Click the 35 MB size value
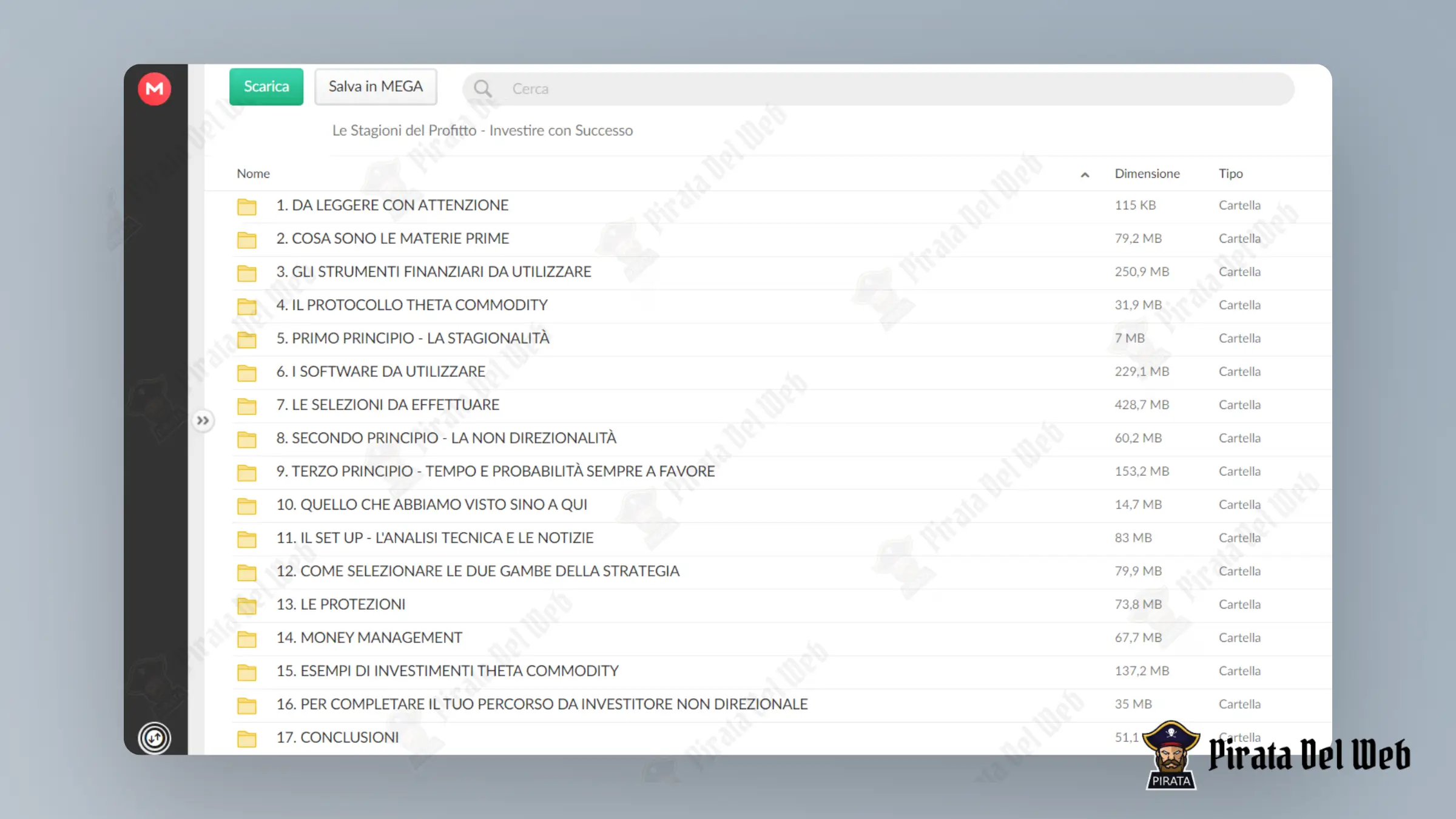The image size is (1456, 819). click(1133, 704)
